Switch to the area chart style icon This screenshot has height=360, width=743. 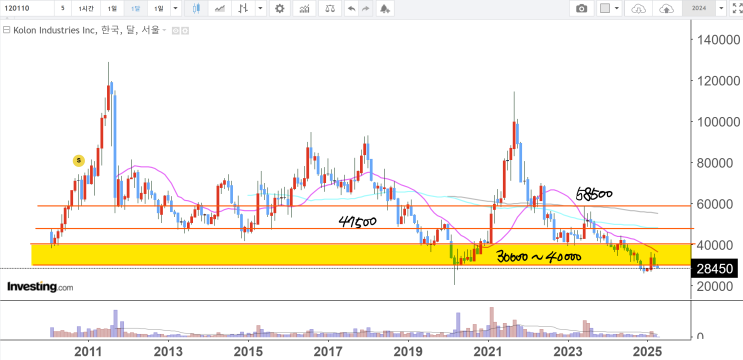click(219, 9)
